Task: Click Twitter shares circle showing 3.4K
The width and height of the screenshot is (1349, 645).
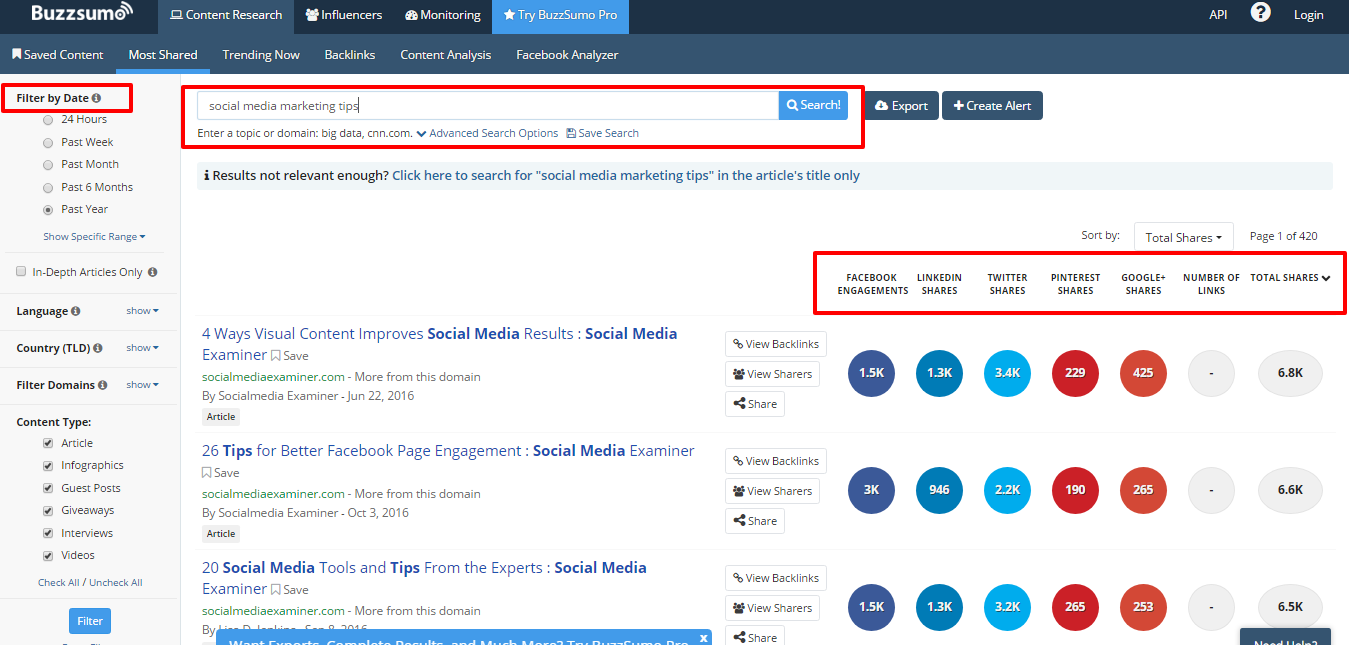Action: pos(1008,373)
